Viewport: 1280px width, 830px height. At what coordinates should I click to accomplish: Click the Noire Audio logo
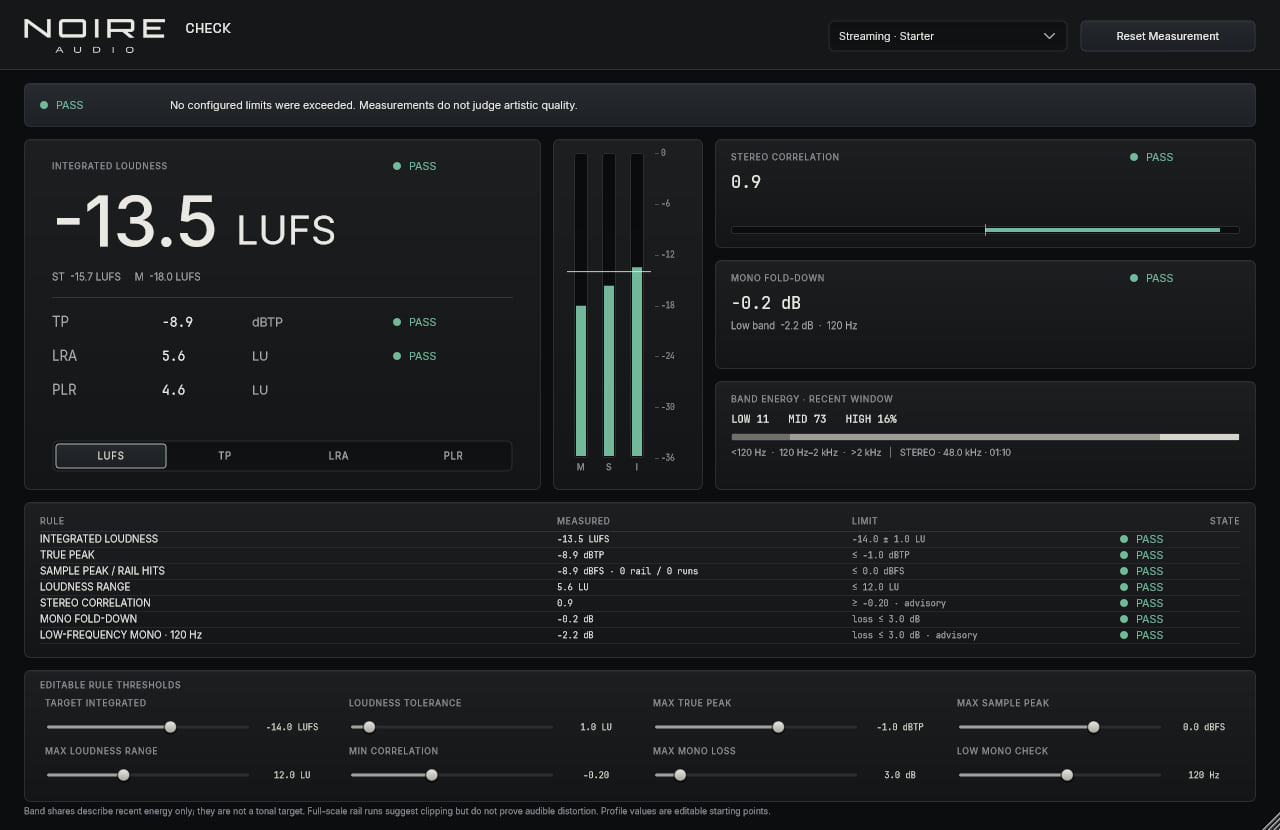tap(94, 35)
